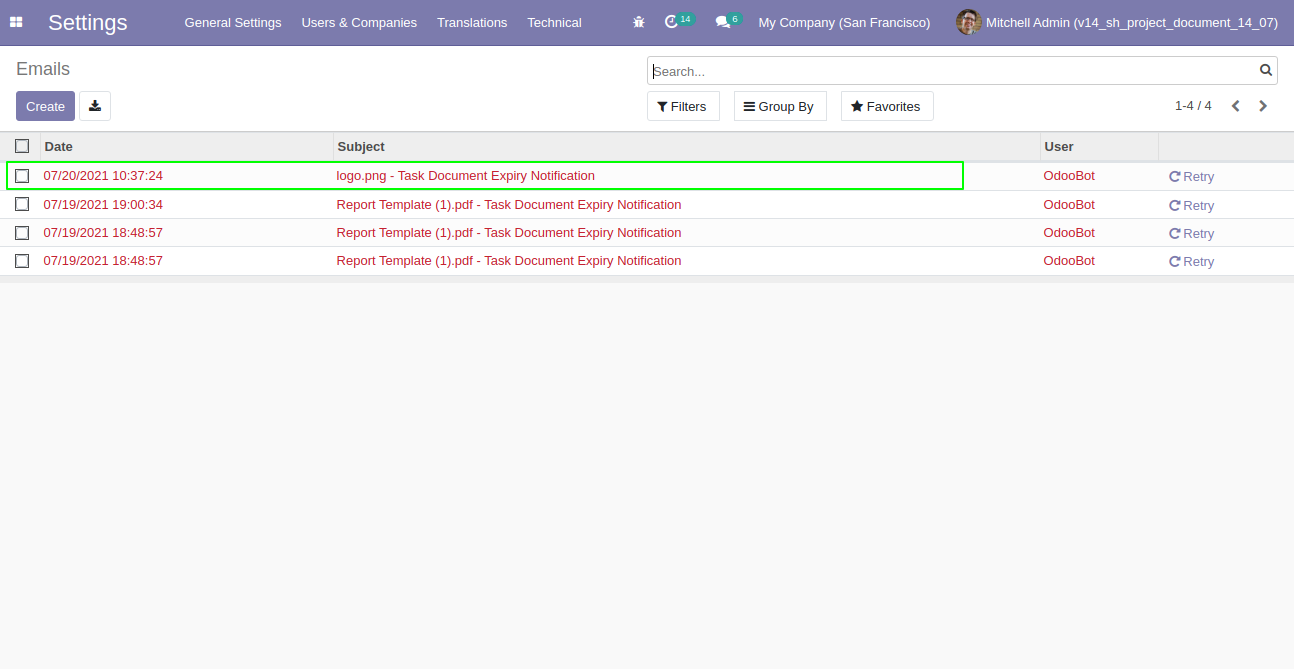Image resolution: width=1294 pixels, height=669 pixels.
Task: Open Report Template subject in 19:00:34 row
Action: [x=509, y=204]
